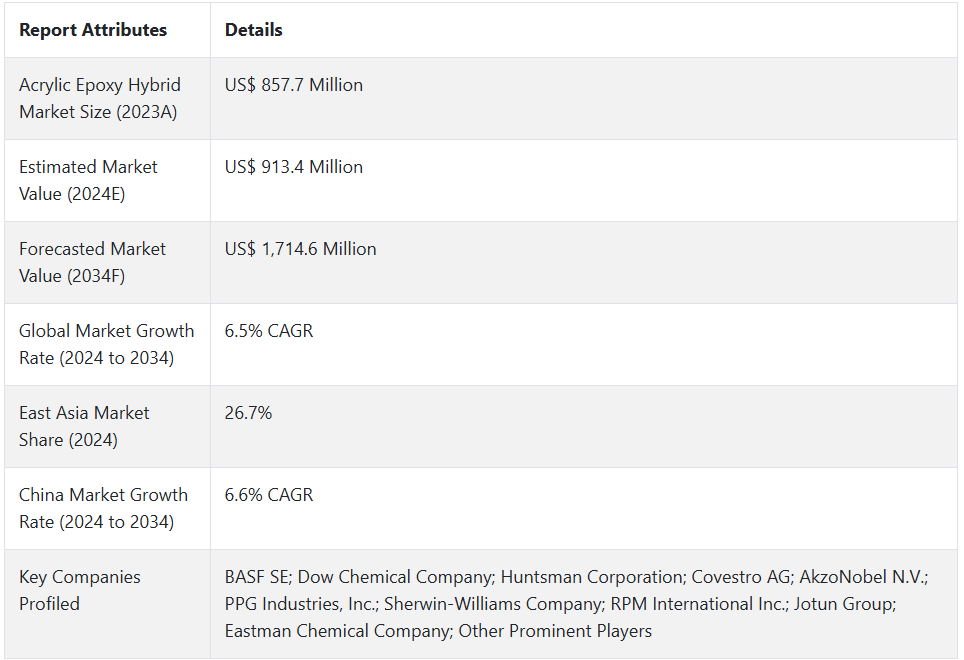Screen dimensions: 964x660
Task: Select the Estimated Market Value (2024E) cell
Action: tap(88, 180)
